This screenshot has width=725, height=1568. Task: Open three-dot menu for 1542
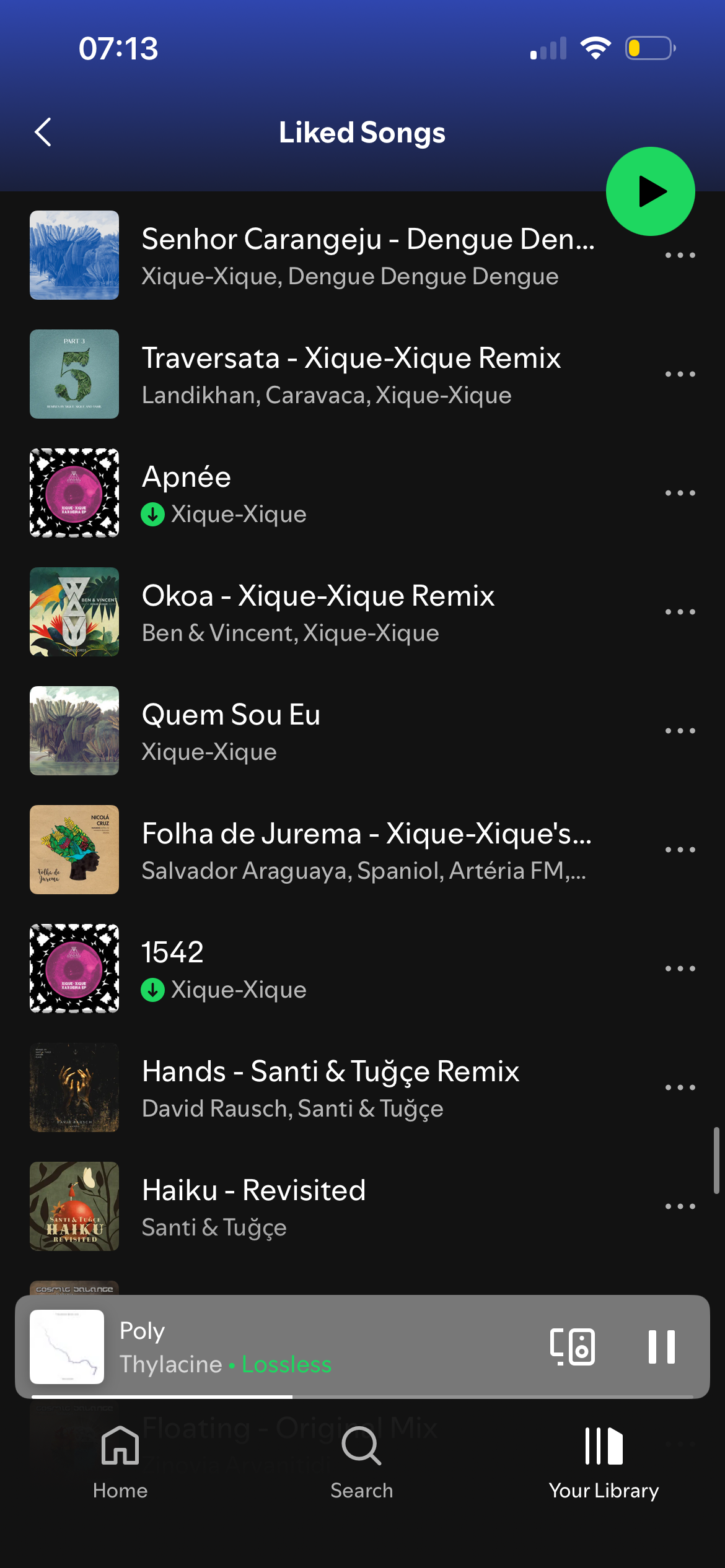pos(680,969)
